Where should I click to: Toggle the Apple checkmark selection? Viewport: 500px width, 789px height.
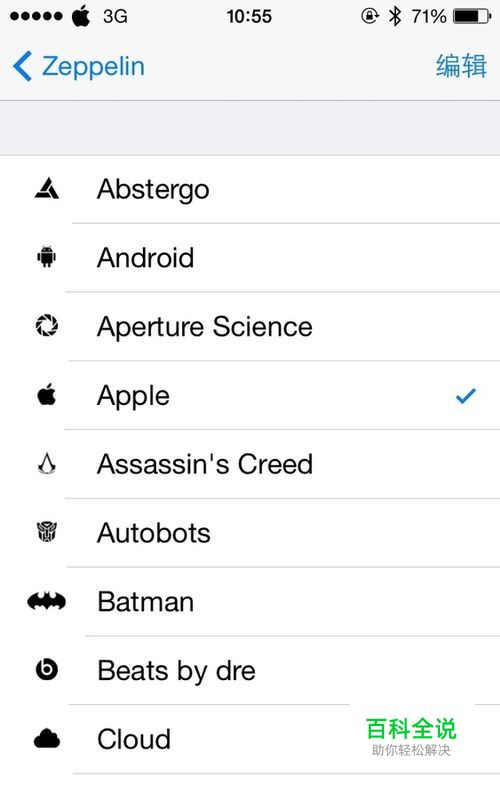[x=465, y=396]
